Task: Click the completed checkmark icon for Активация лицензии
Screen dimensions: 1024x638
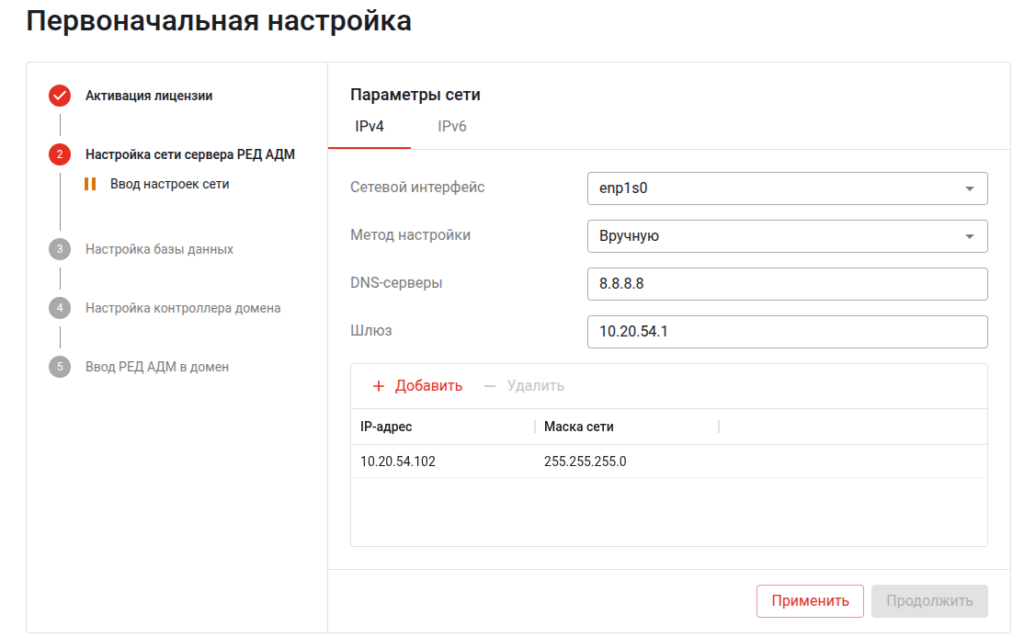Action: [x=60, y=95]
